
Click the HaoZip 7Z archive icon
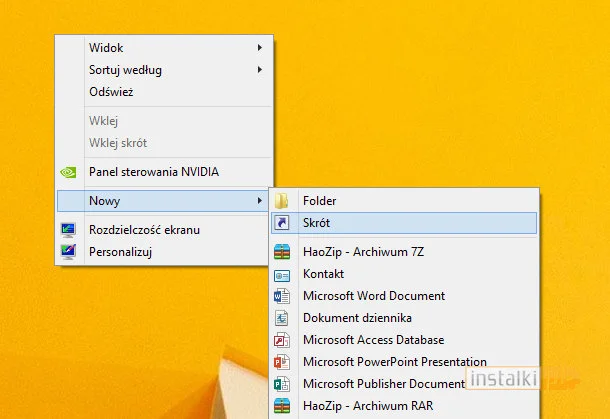click(x=282, y=252)
